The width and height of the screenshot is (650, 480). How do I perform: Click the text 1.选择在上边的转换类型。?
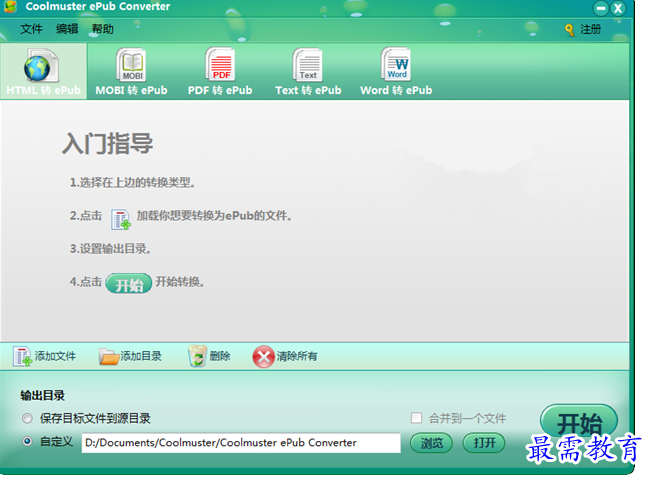(132, 182)
